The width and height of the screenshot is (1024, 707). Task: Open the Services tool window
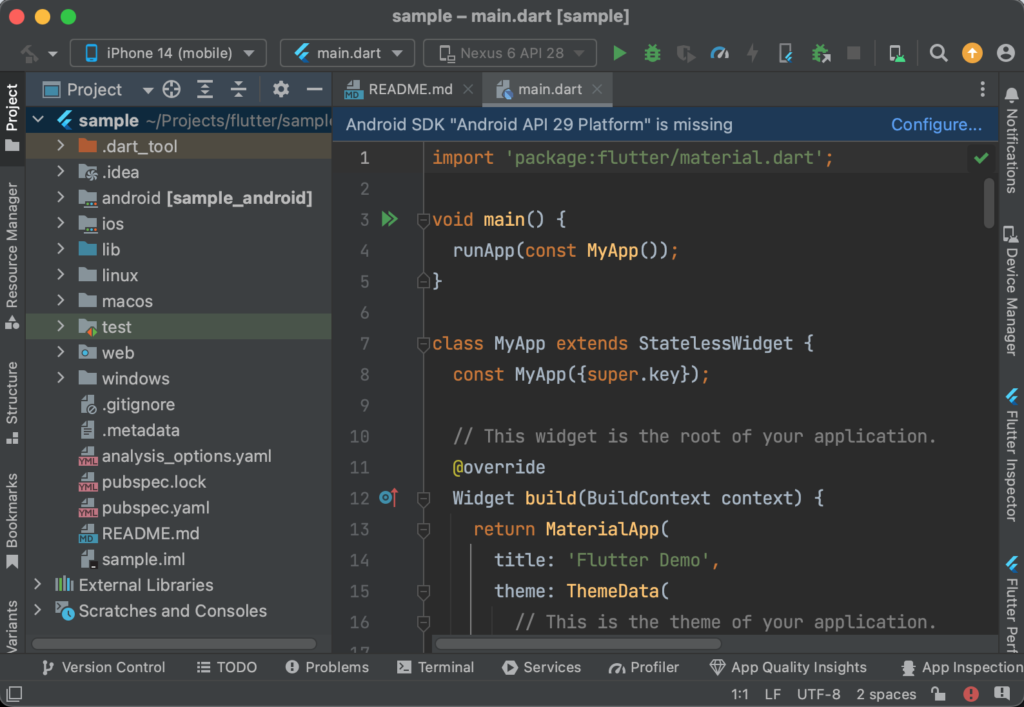coord(541,667)
